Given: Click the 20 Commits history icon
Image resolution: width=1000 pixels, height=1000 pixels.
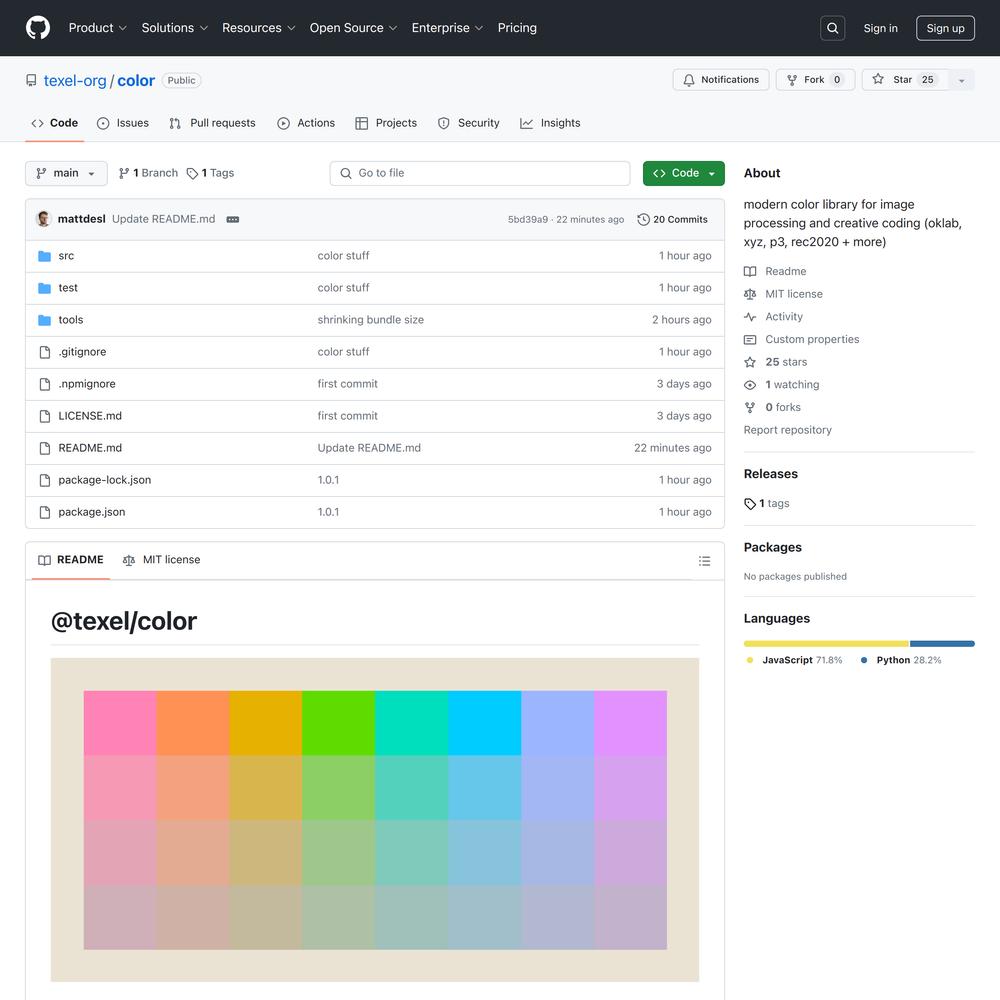Looking at the screenshot, I should pyautogui.click(x=643, y=220).
